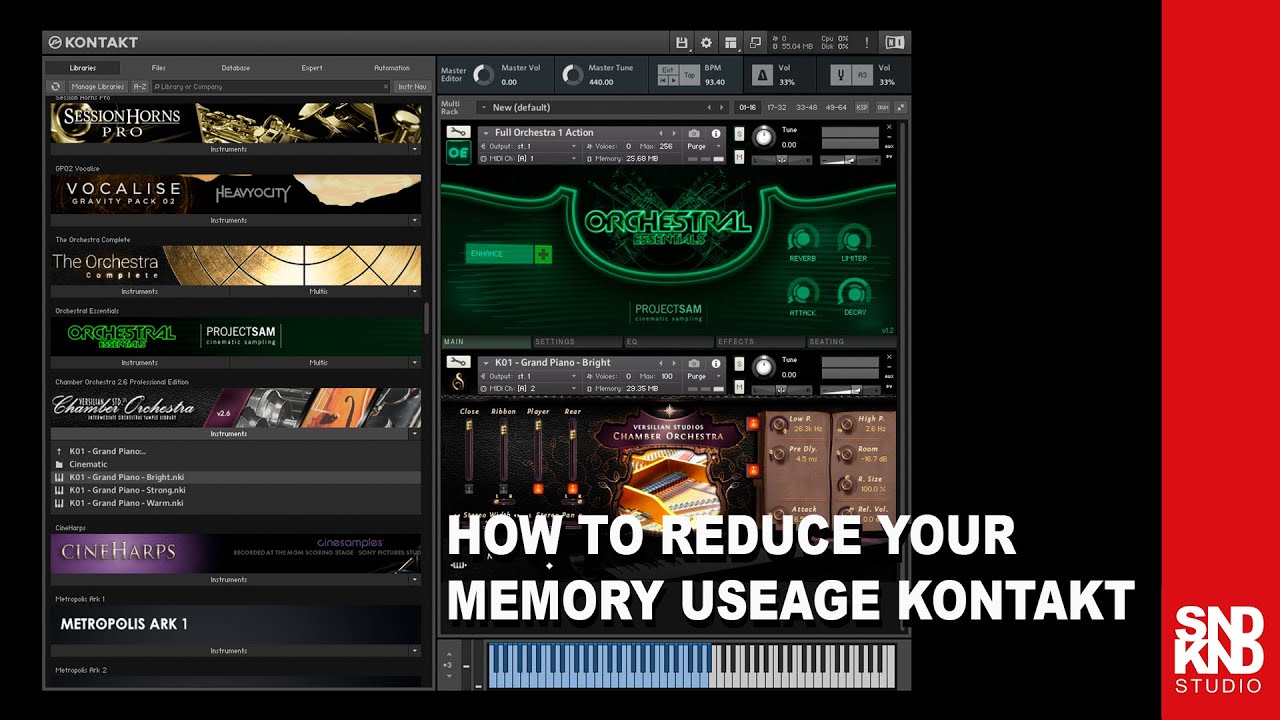Mute the Full Orchestra 1 Action instrument
Screen dimensions: 1280x720
click(x=739, y=157)
